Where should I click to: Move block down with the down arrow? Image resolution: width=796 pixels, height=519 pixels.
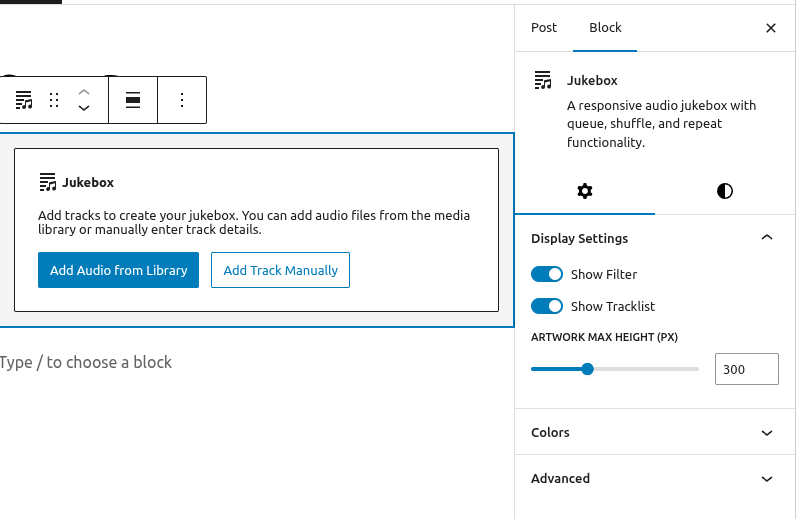pos(84,108)
